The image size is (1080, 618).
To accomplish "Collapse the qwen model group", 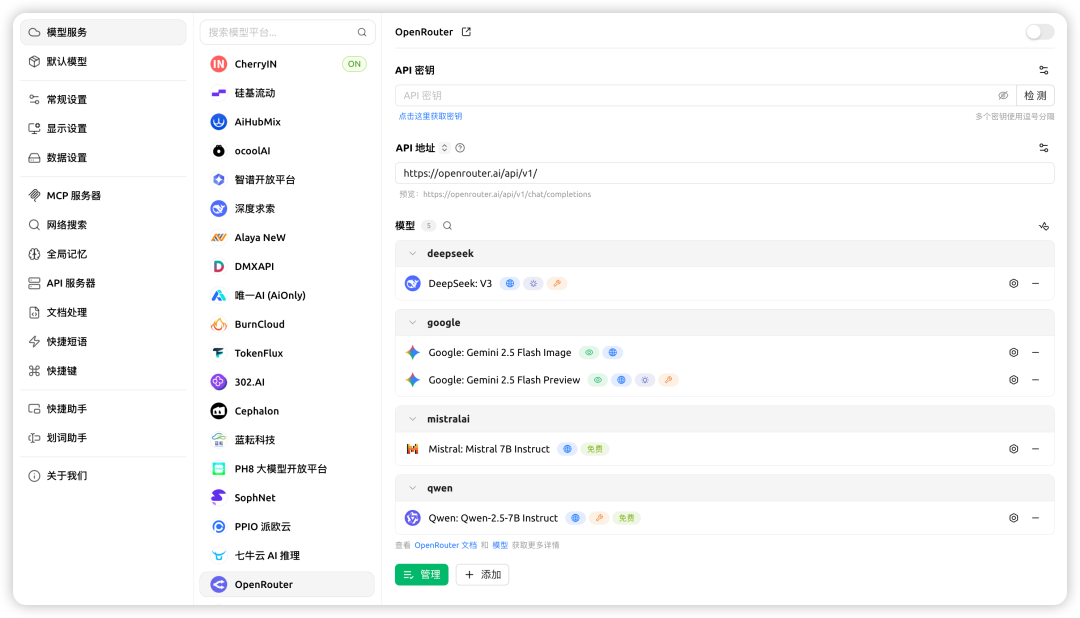I will [413, 488].
